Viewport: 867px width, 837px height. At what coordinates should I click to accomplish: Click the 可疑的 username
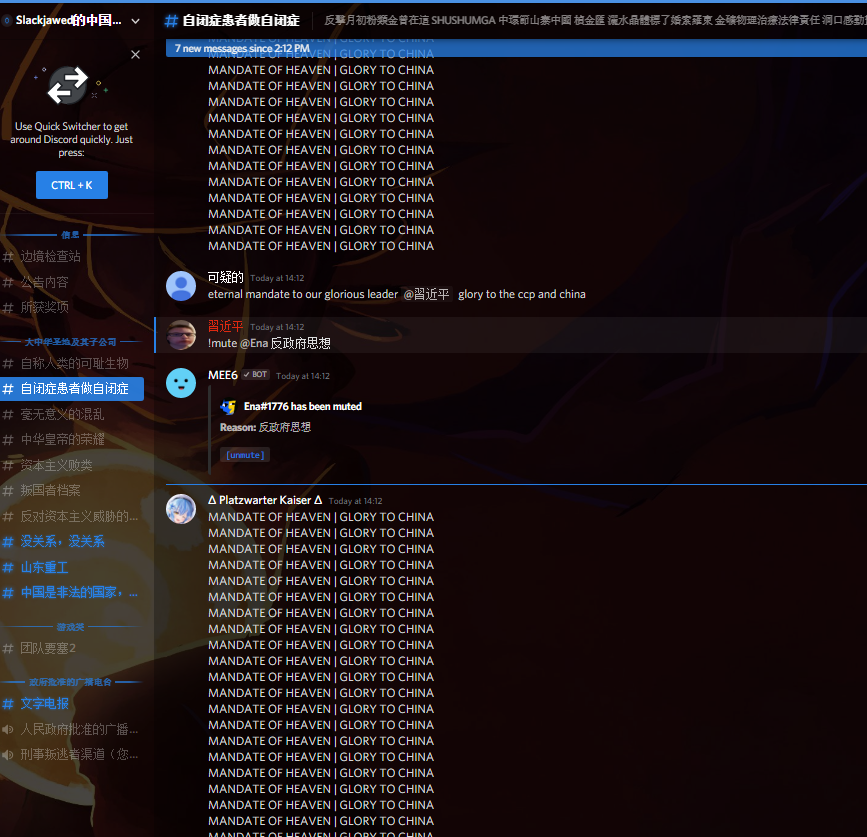[226, 278]
